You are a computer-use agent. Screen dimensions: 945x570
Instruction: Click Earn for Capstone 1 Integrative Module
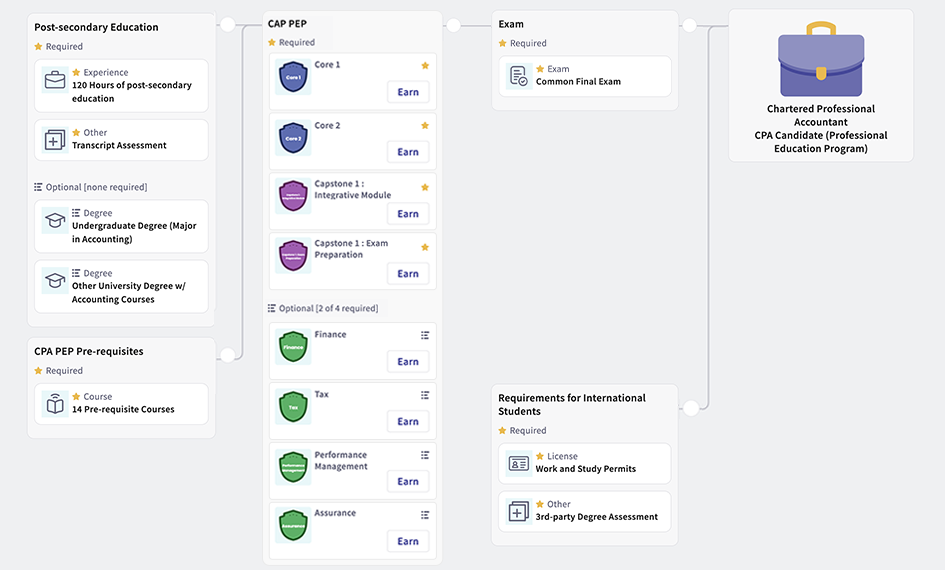408,214
